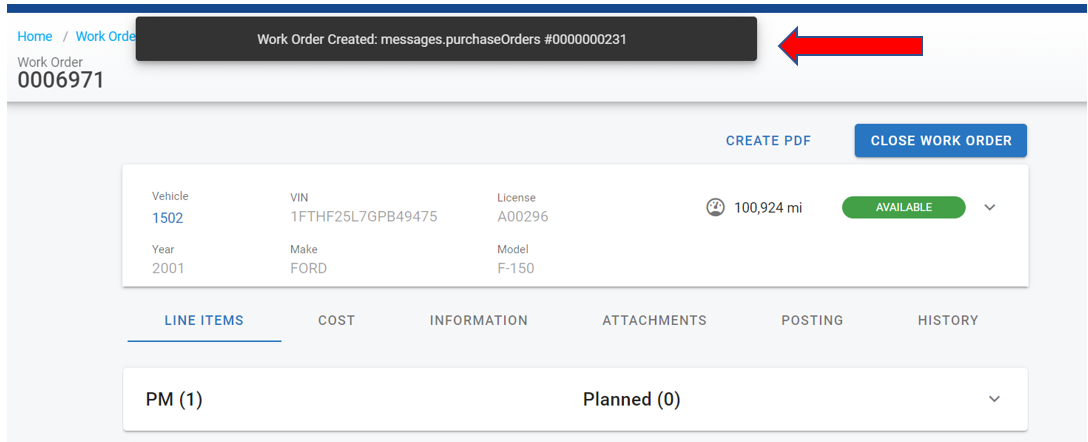Image resolution: width=1088 pixels, height=442 pixels.
Task: Open the POSTING tab
Action: pos(812,321)
